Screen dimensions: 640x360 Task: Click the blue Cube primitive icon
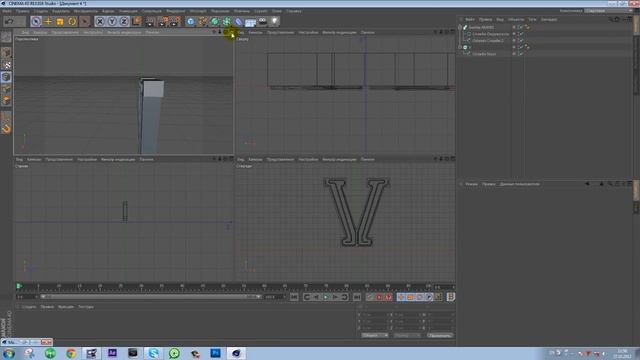(x=191, y=21)
